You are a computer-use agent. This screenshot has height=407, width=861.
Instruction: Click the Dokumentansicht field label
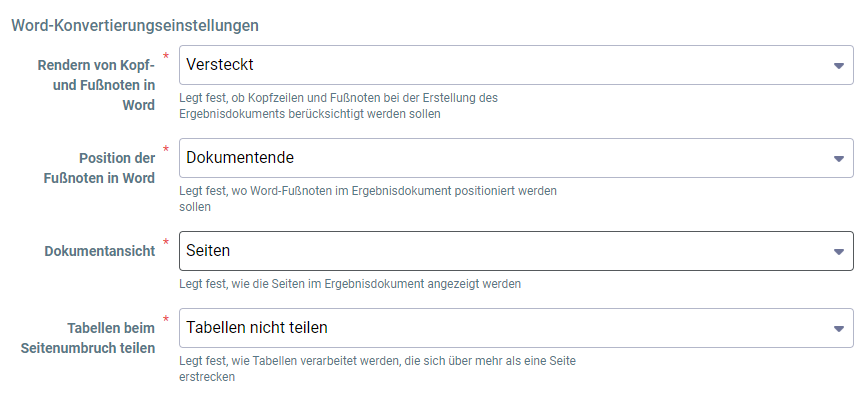click(x=100, y=251)
